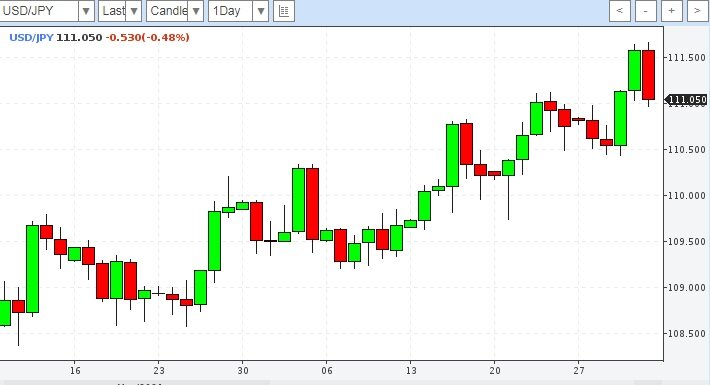Image resolution: width=710 pixels, height=385 pixels.
Task: Click date label 20 on time axis
Action: (x=495, y=371)
